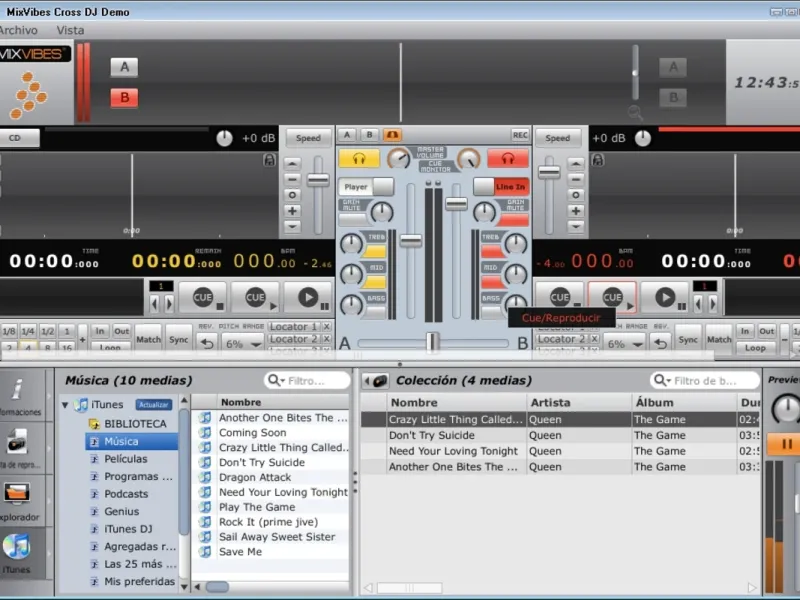Click the deck A speed reset circle button
800x600 pixels.
(292, 195)
